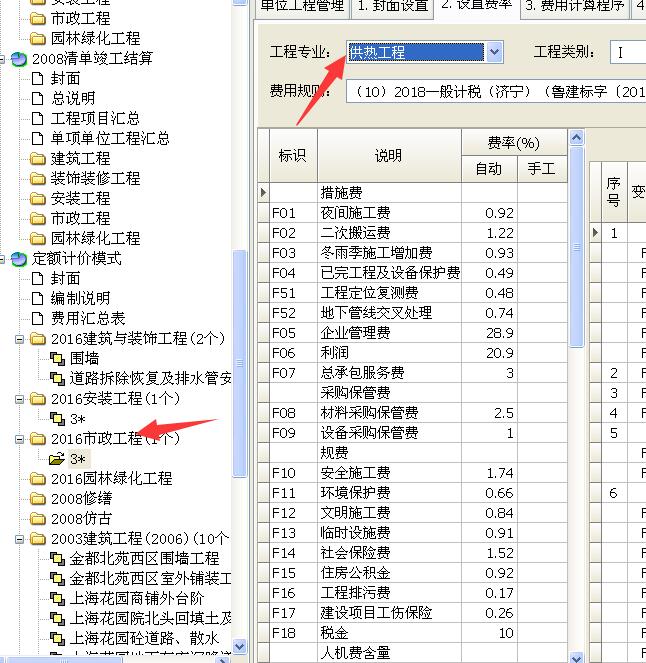646x663 pixels.
Task: Click the 工程类别 input field
Action: (628, 52)
